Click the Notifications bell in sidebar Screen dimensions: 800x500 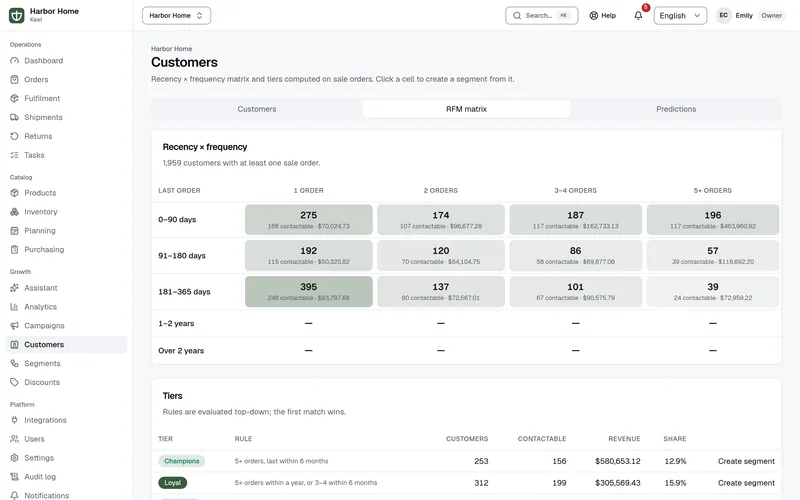pyautogui.click(x=14, y=495)
